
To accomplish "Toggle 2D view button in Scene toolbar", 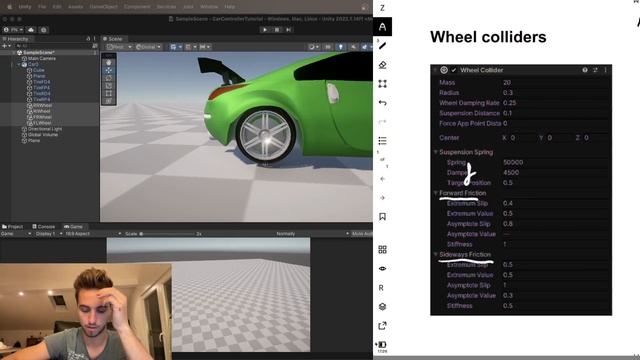I will click(328, 47).
